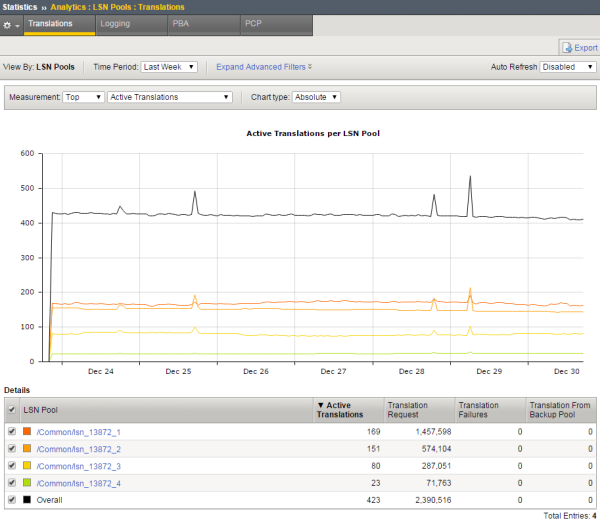
Task: Uncheck the lsn_13872_1 row checkbox
Action: tap(11, 432)
